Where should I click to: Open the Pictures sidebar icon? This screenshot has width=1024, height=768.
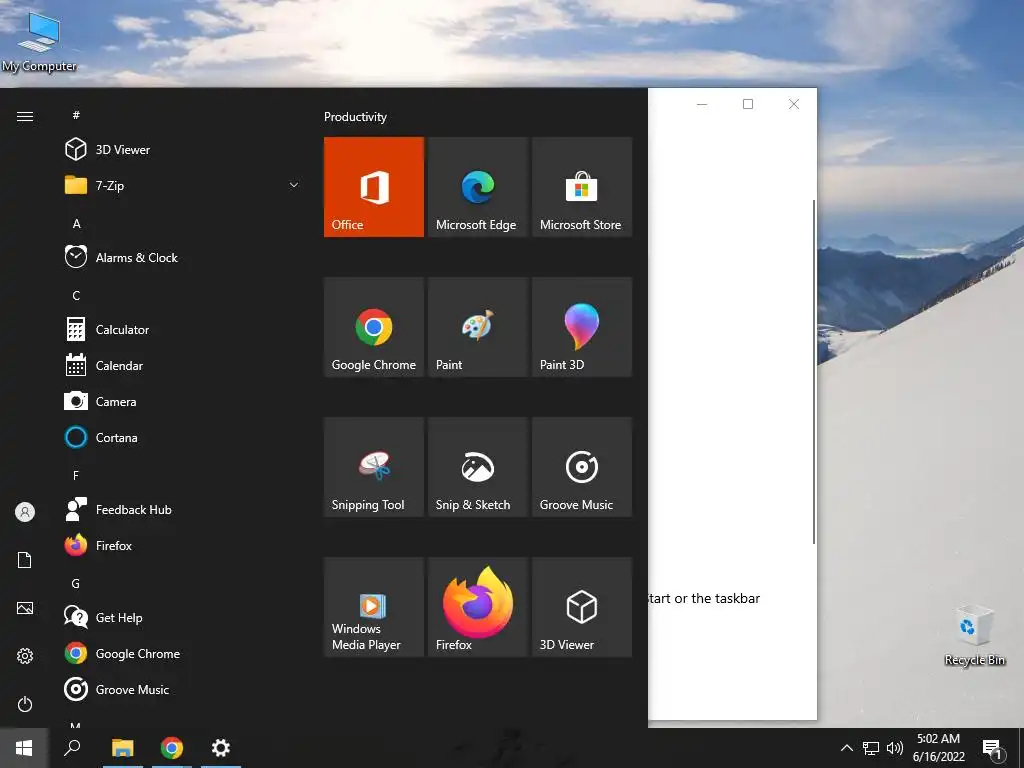coord(25,608)
